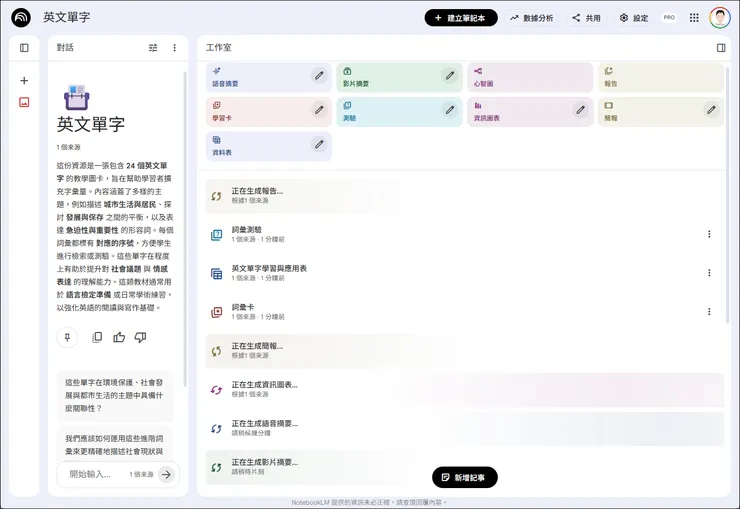740x509 pixels.
Task: Click the notebook emoji icon
Action: click(76, 97)
